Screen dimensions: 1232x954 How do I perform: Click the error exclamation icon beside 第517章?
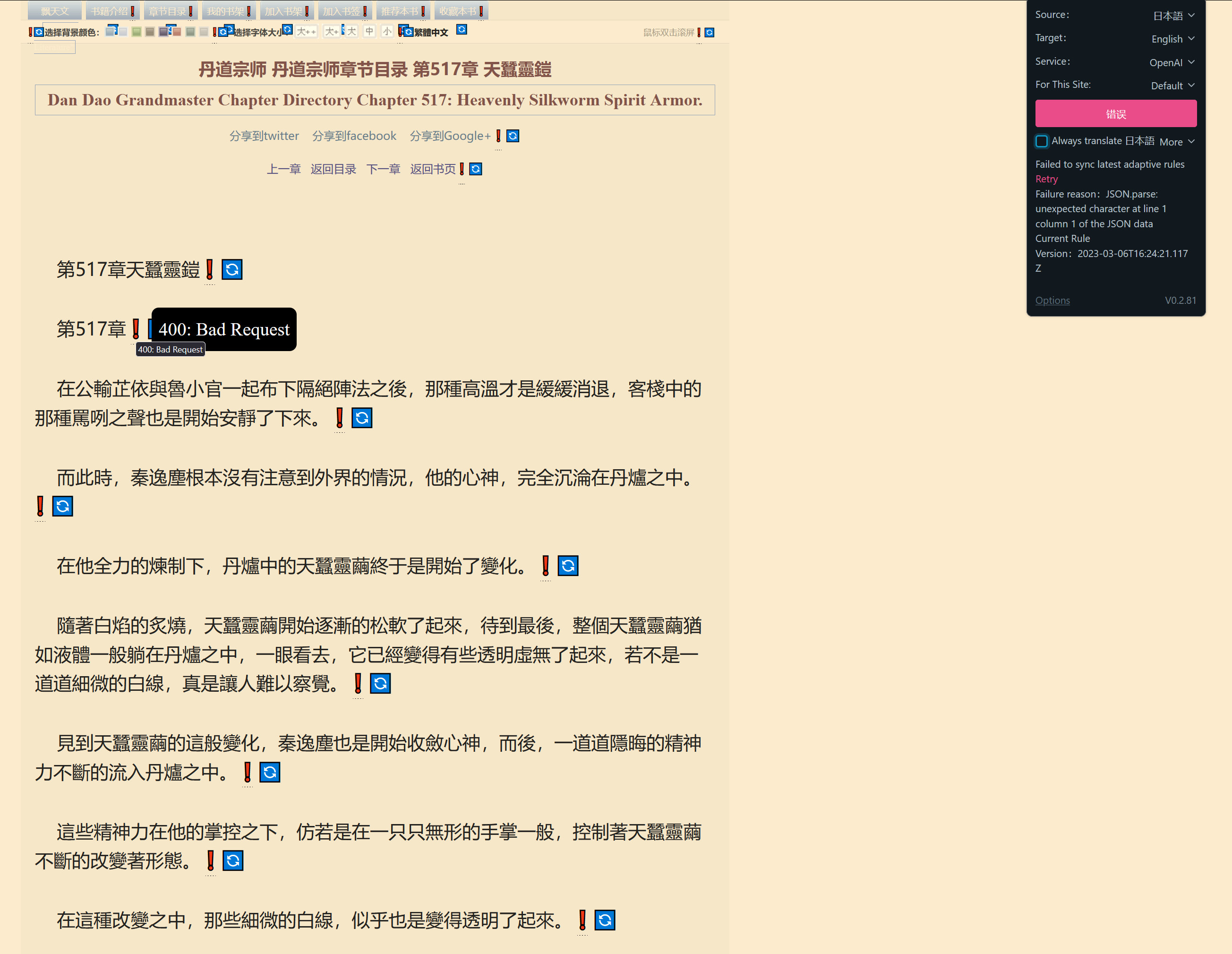click(137, 328)
